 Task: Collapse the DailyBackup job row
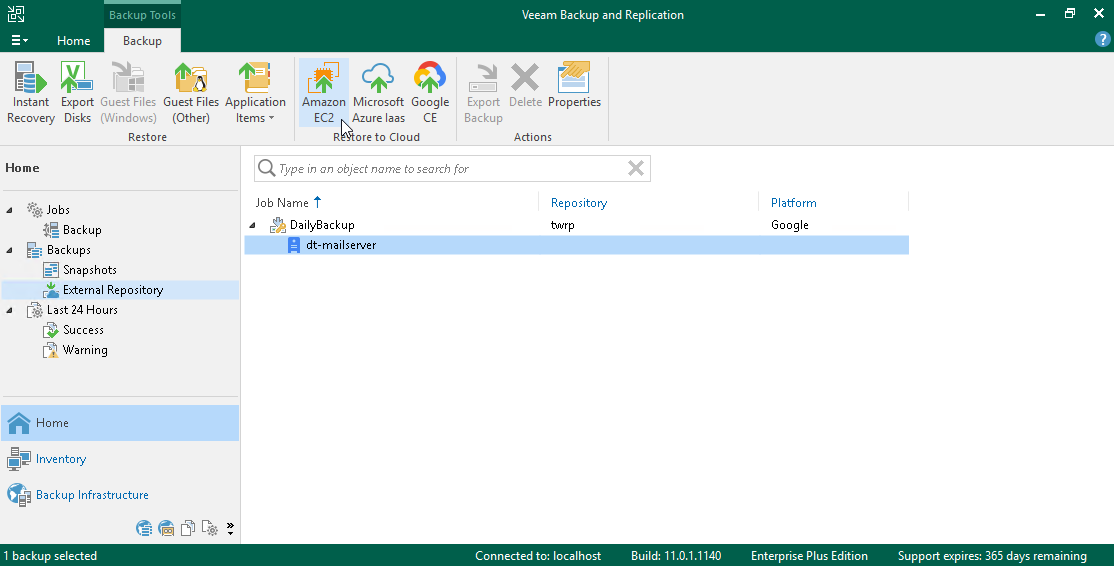(252, 225)
